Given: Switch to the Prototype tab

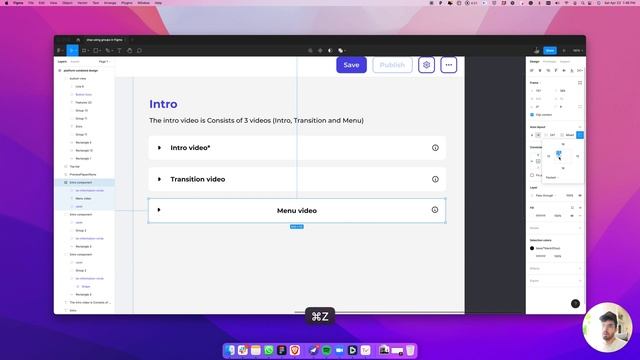Looking at the screenshot, I should click(x=549, y=62).
